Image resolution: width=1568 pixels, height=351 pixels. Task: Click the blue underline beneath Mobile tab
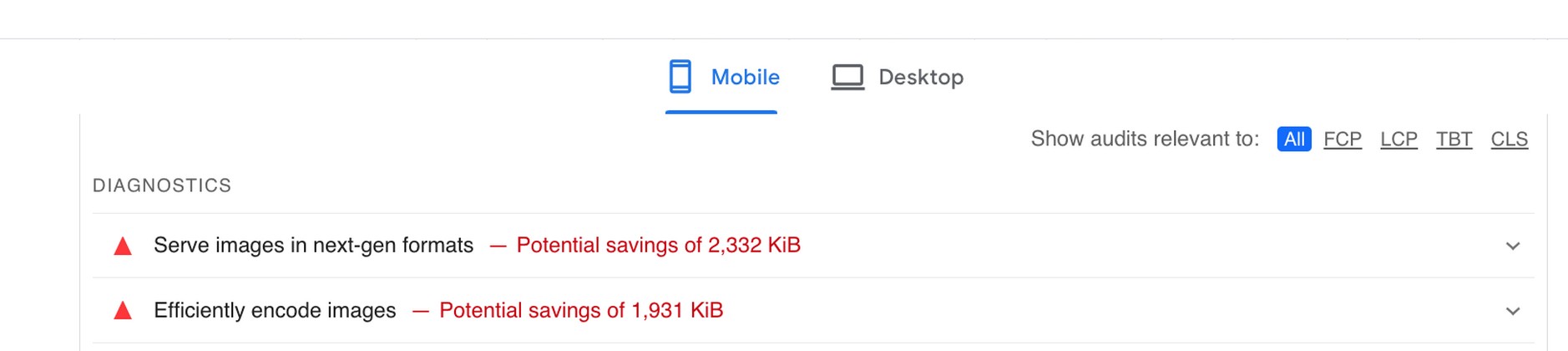click(721, 112)
